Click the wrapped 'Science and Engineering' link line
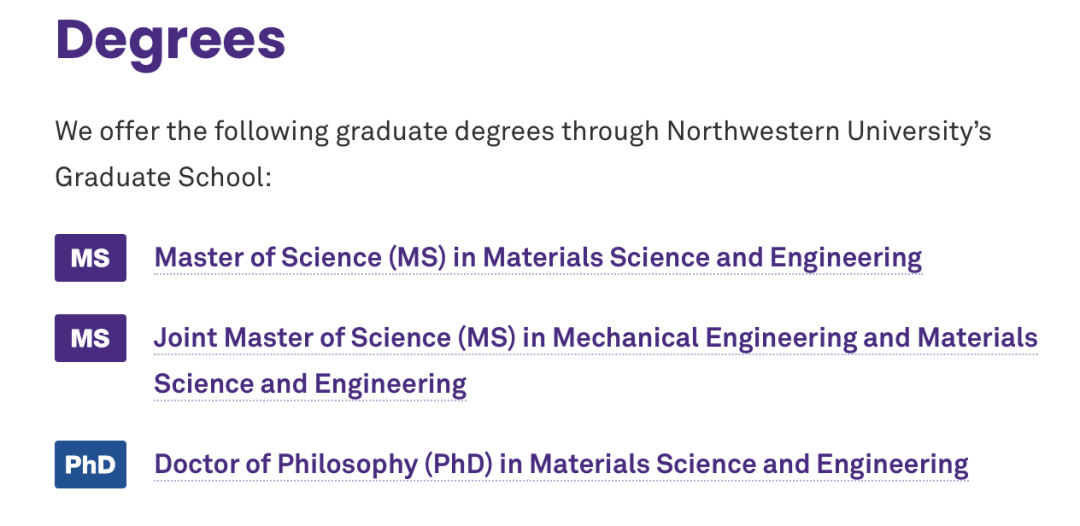1080x526 pixels. (310, 383)
